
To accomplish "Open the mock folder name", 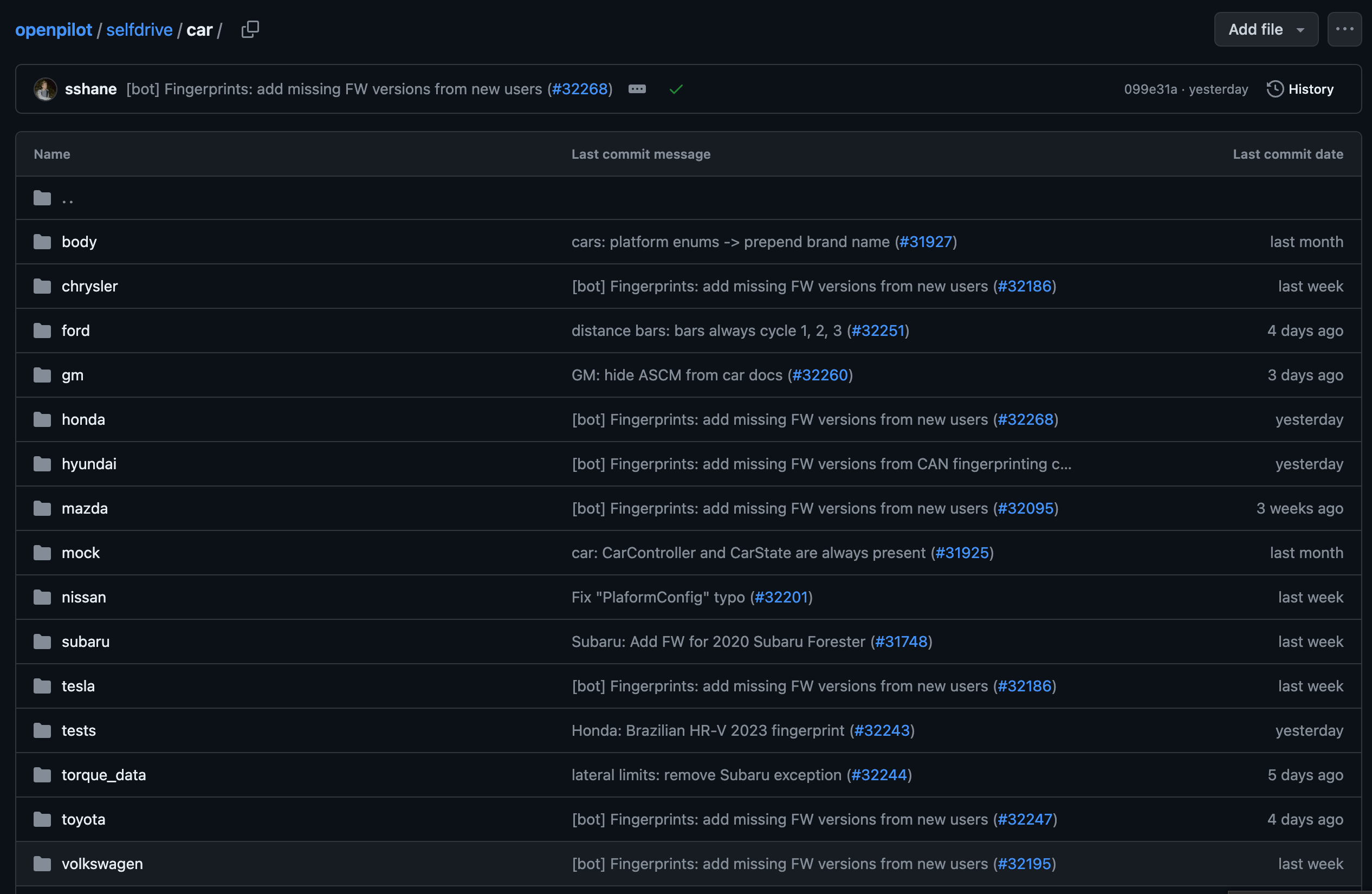I will (x=80, y=552).
